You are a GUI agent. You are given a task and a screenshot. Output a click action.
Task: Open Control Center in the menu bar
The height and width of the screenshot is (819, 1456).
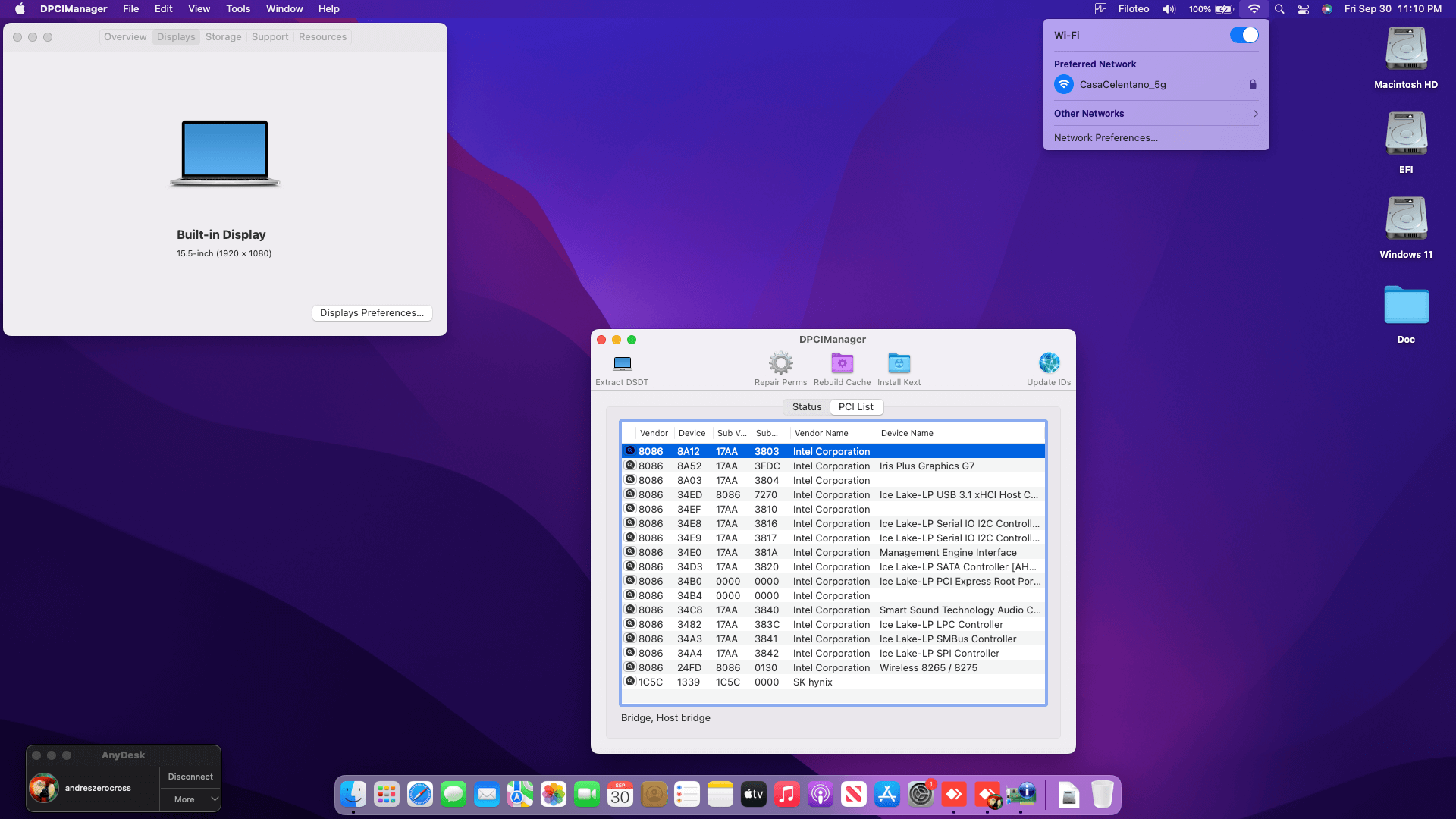coord(1304,9)
